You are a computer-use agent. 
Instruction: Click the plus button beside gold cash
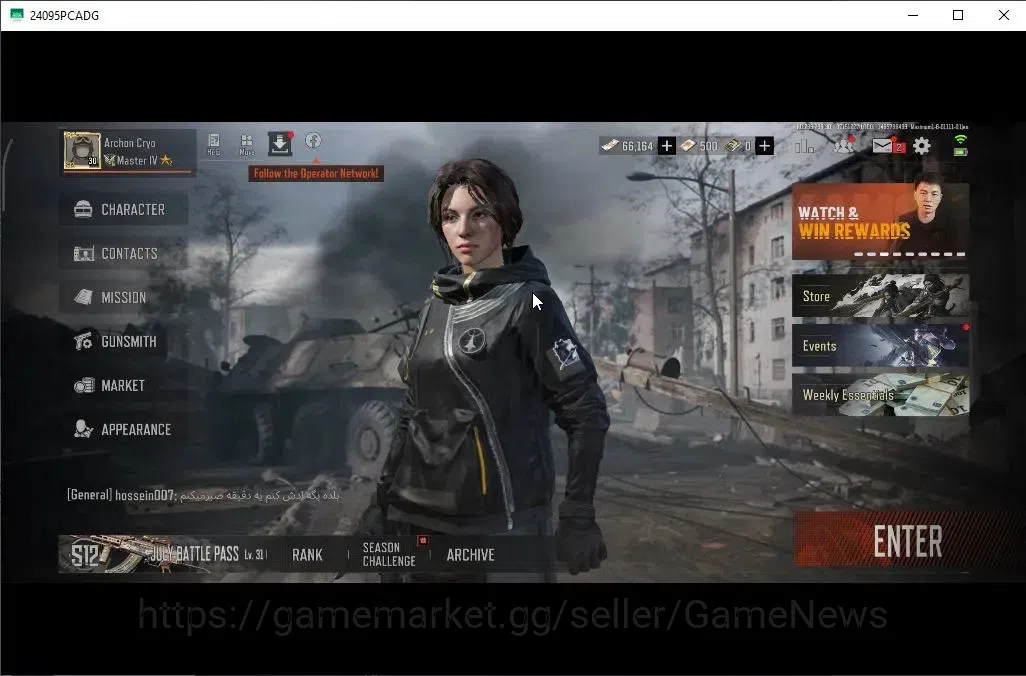point(764,145)
